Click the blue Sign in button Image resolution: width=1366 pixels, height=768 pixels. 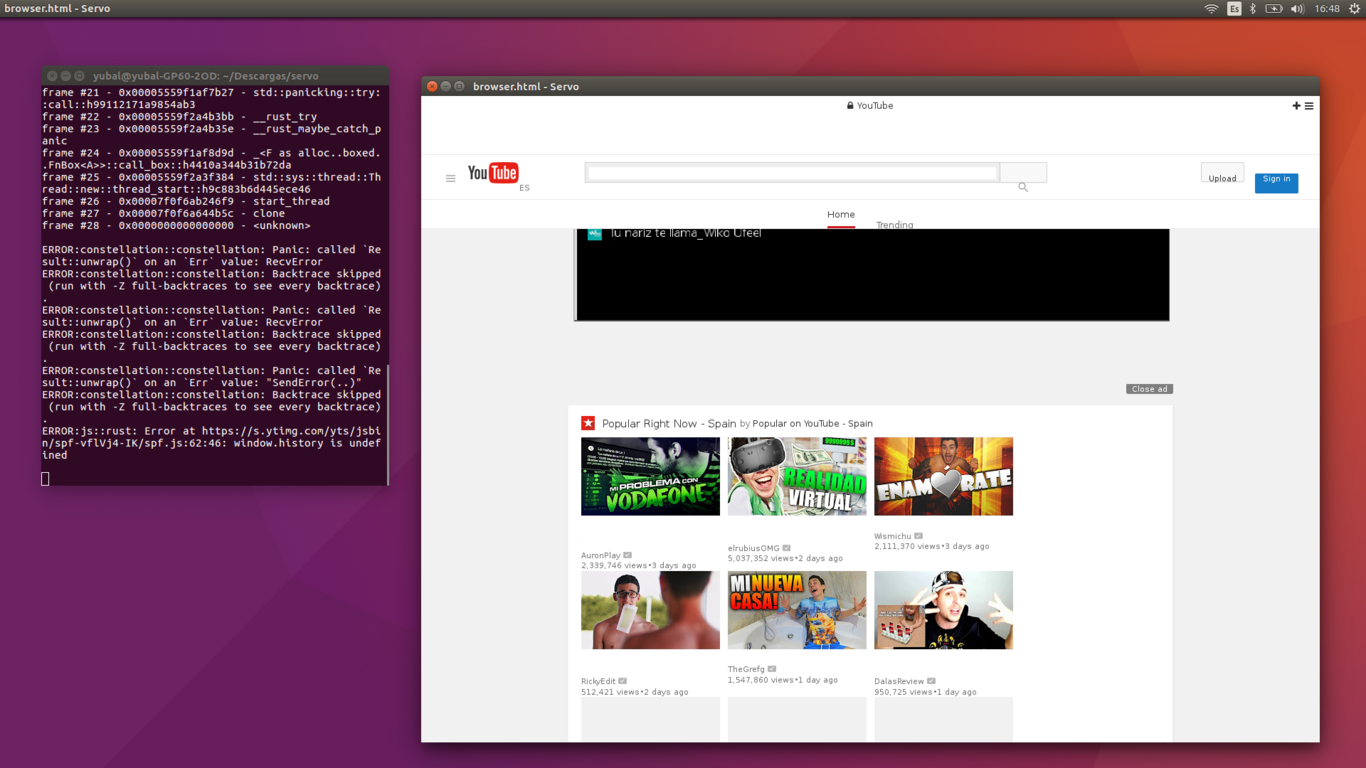[x=1276, y=182]
